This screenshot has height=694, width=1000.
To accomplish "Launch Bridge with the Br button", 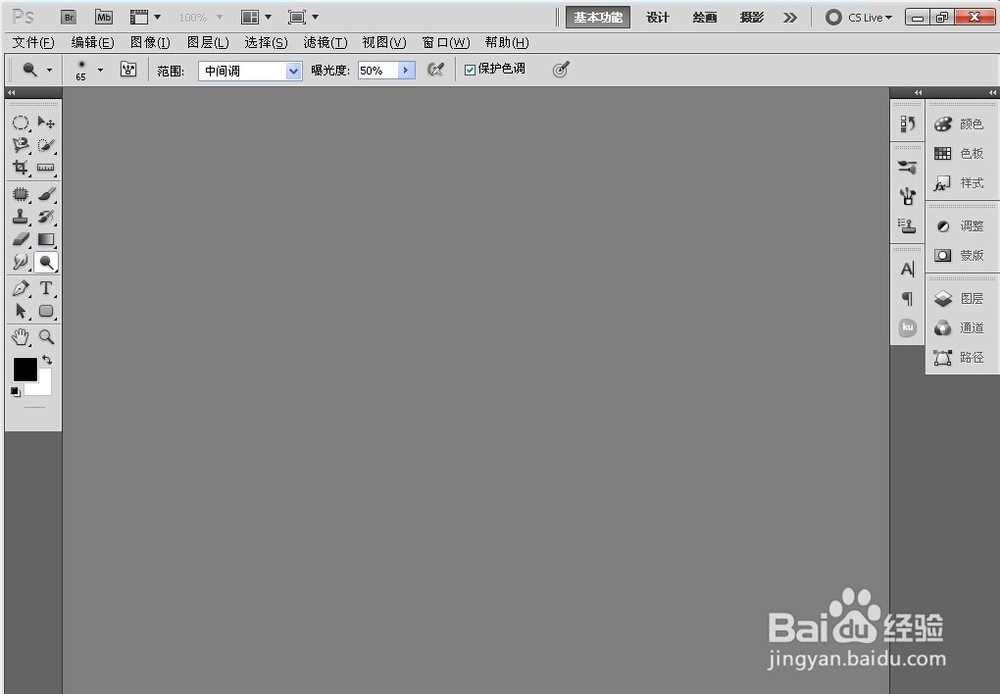I will pos(69,17).
